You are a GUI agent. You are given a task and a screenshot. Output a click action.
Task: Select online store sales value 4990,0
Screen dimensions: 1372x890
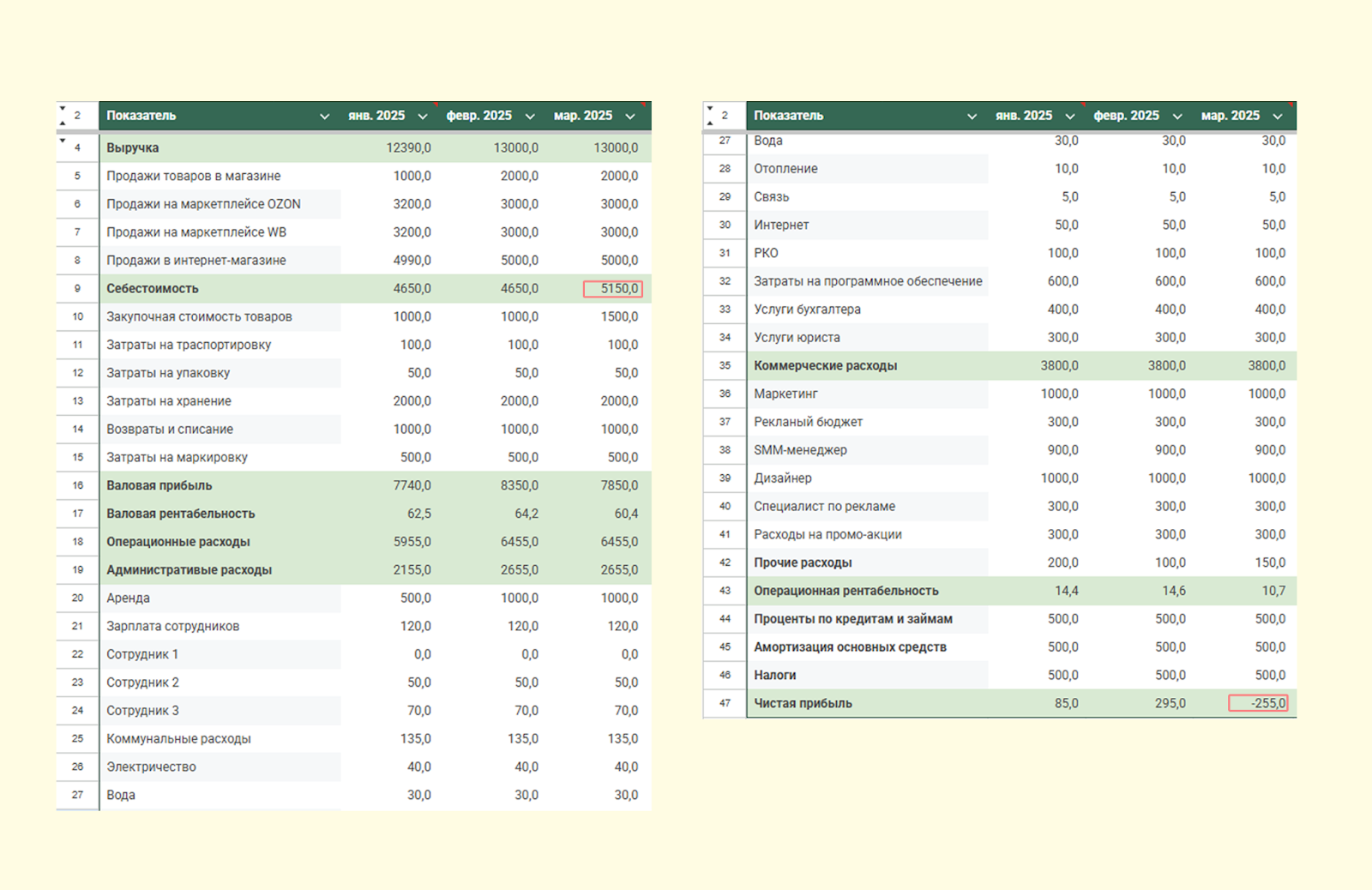pos(412,261)
